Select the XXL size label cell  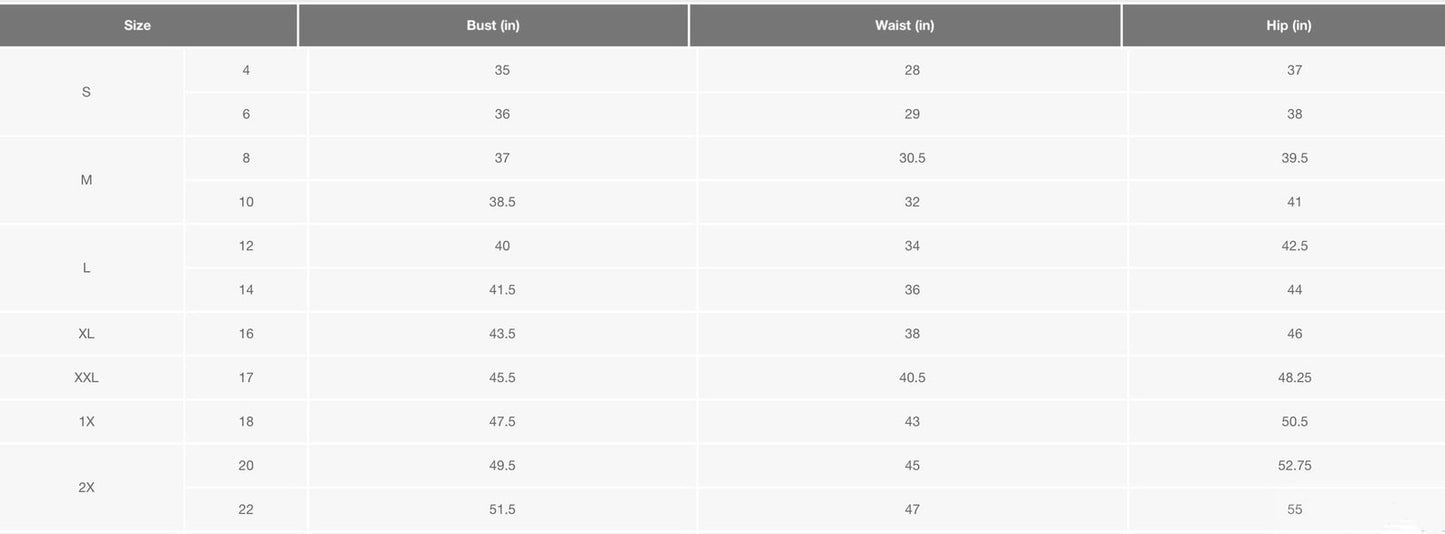click(x=86, y=378)
